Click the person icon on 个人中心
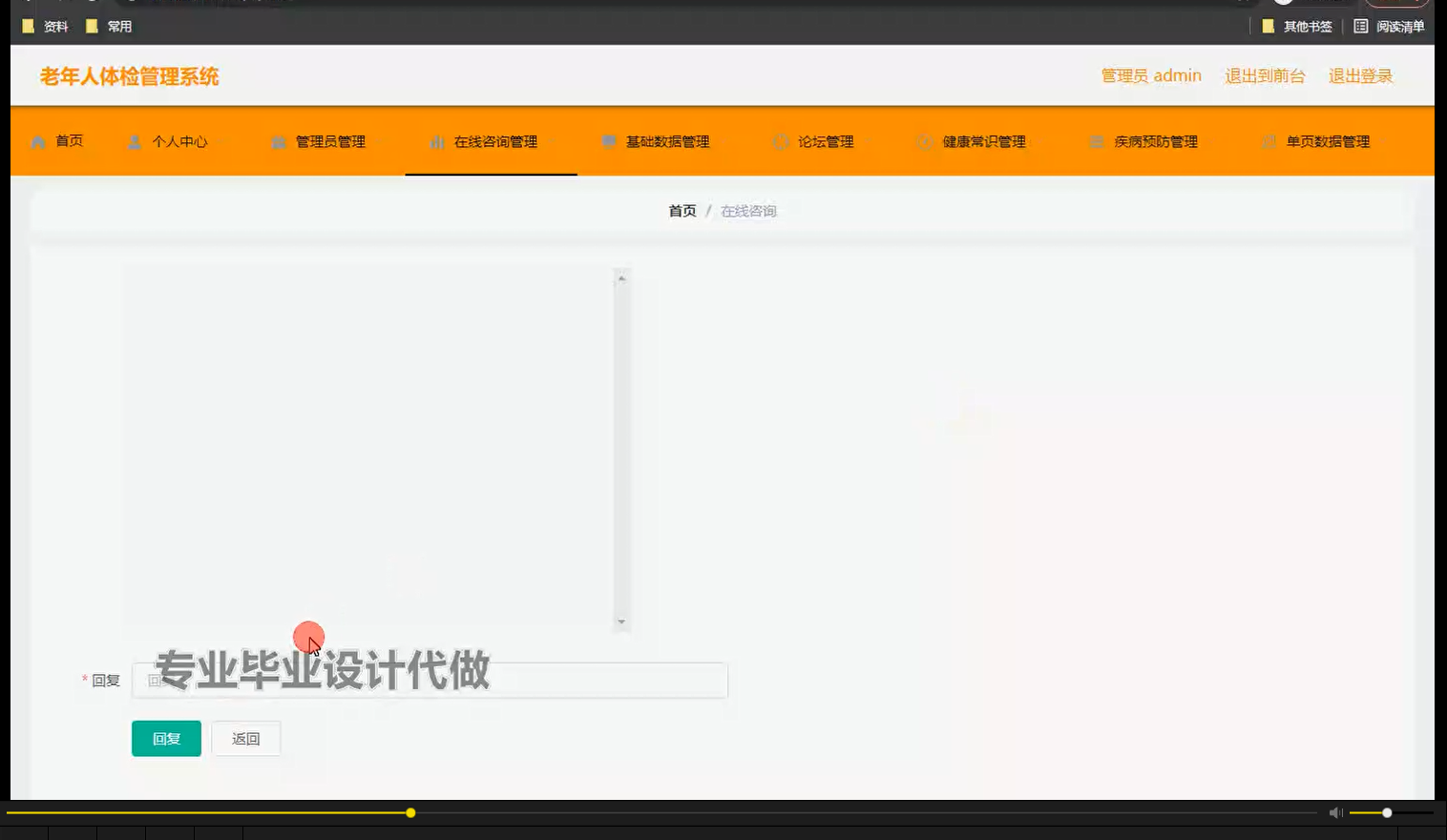 click(x=134, y=140)
